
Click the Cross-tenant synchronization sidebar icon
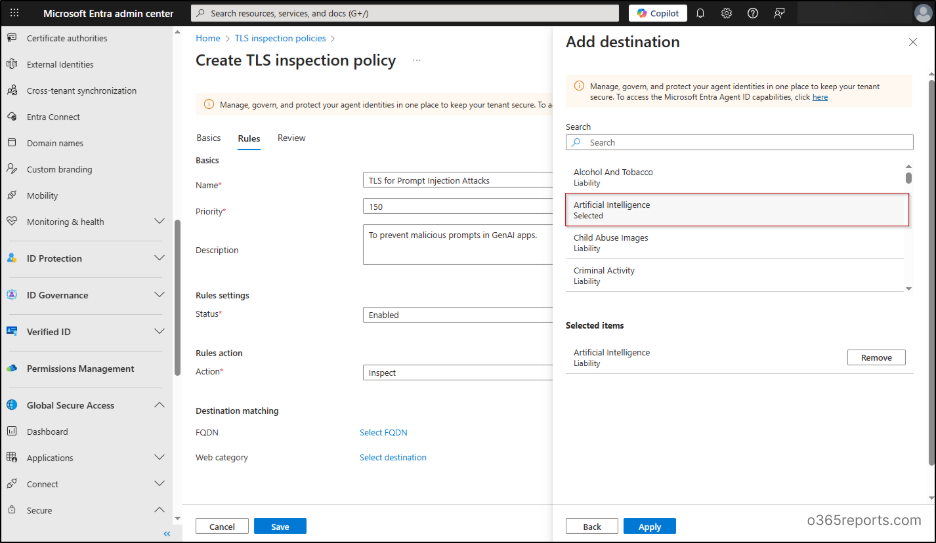[x=12, y=90]
